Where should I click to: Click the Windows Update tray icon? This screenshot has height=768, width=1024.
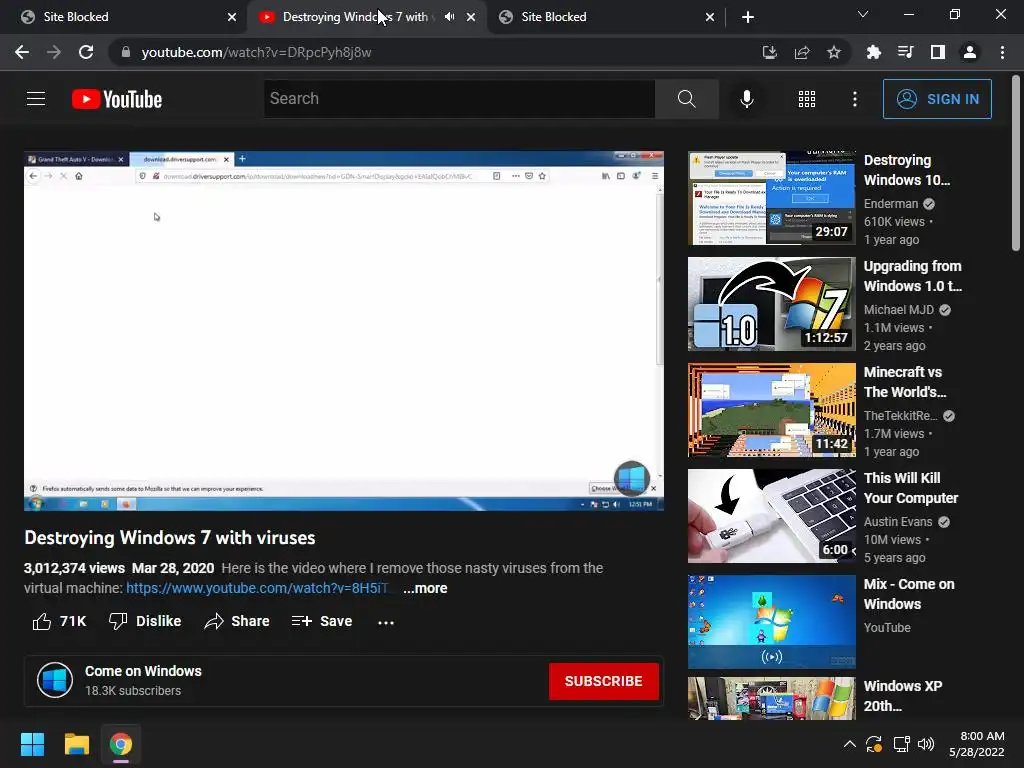click(x=874, y=744)
